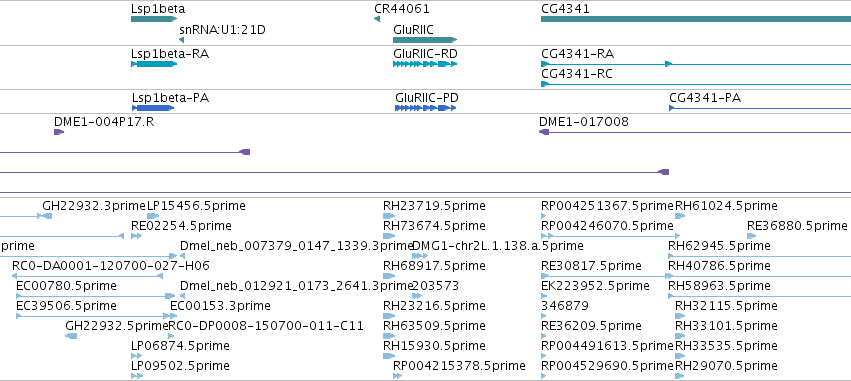The height and width of the screenshot is (381, 851).
Task: Select the CG4341 gene bar
Action: (696, 19)
